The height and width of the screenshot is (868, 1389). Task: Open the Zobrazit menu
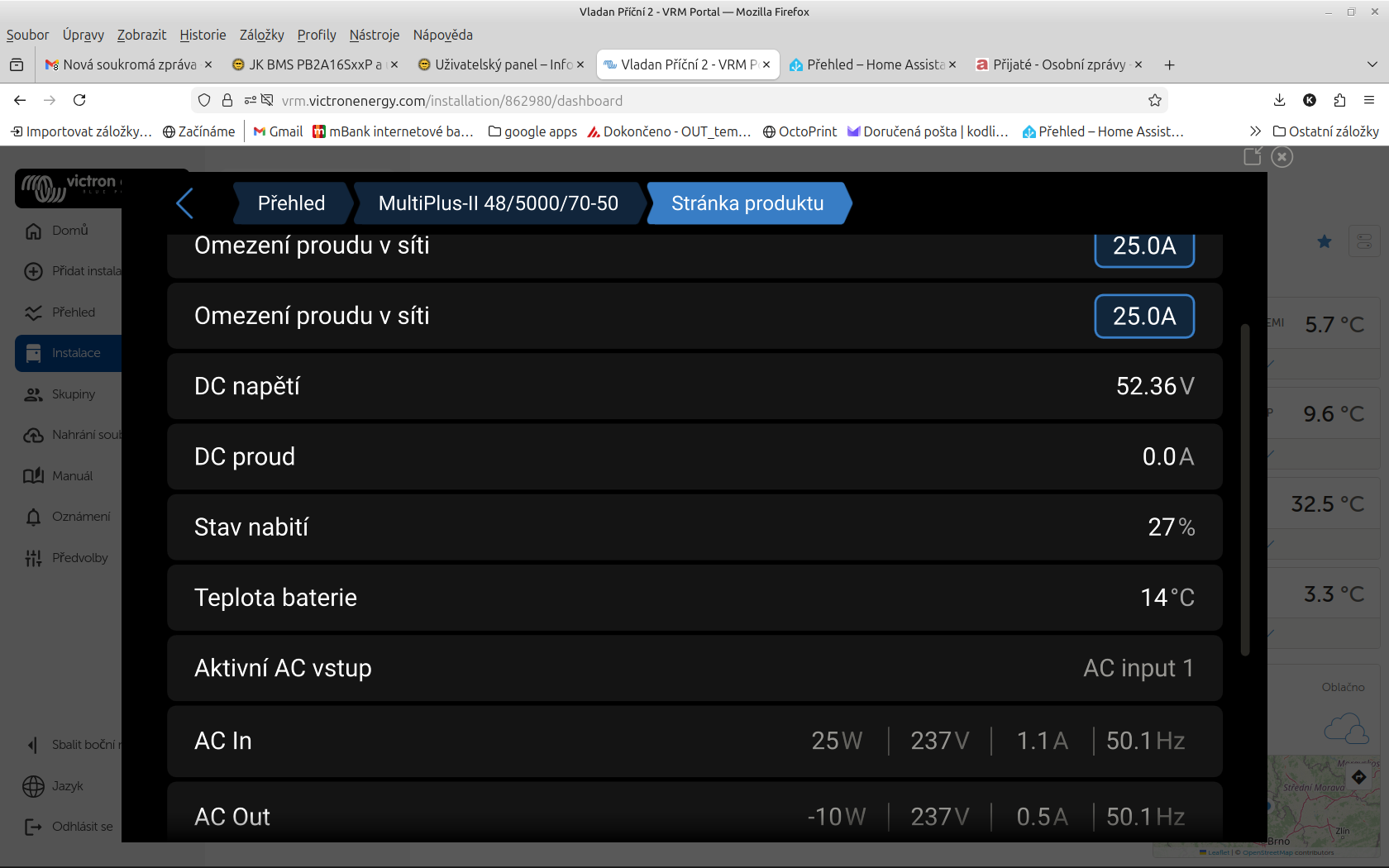click(x=141, y=35)
